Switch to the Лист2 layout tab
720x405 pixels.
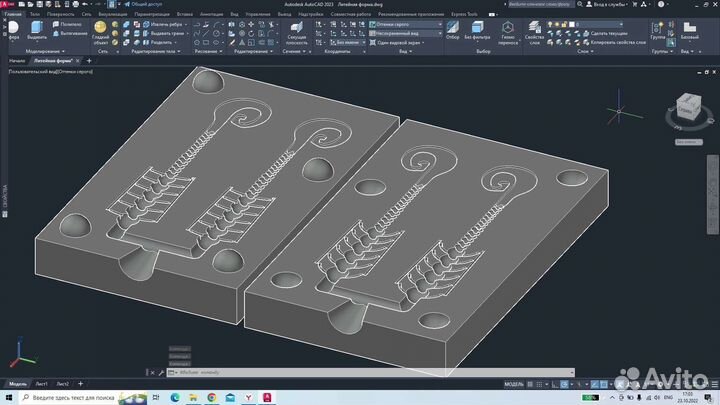(62, 384)
